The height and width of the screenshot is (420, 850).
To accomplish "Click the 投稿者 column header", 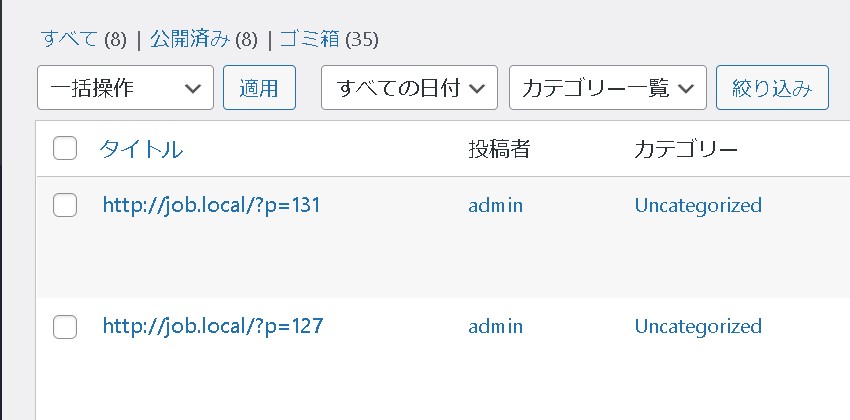I will tap(499, 149).
